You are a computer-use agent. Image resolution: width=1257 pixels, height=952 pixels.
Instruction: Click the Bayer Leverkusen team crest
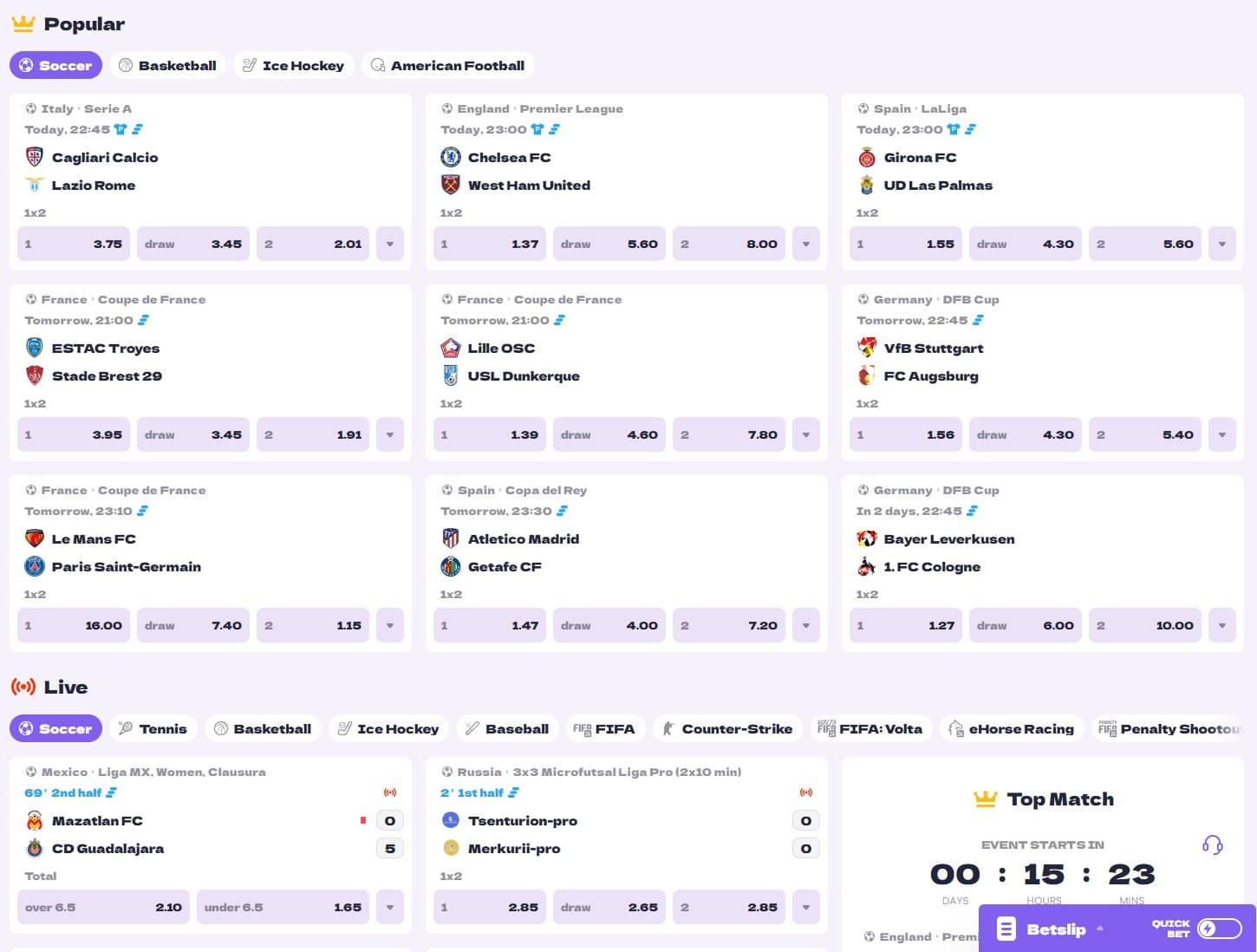[867, 538]
